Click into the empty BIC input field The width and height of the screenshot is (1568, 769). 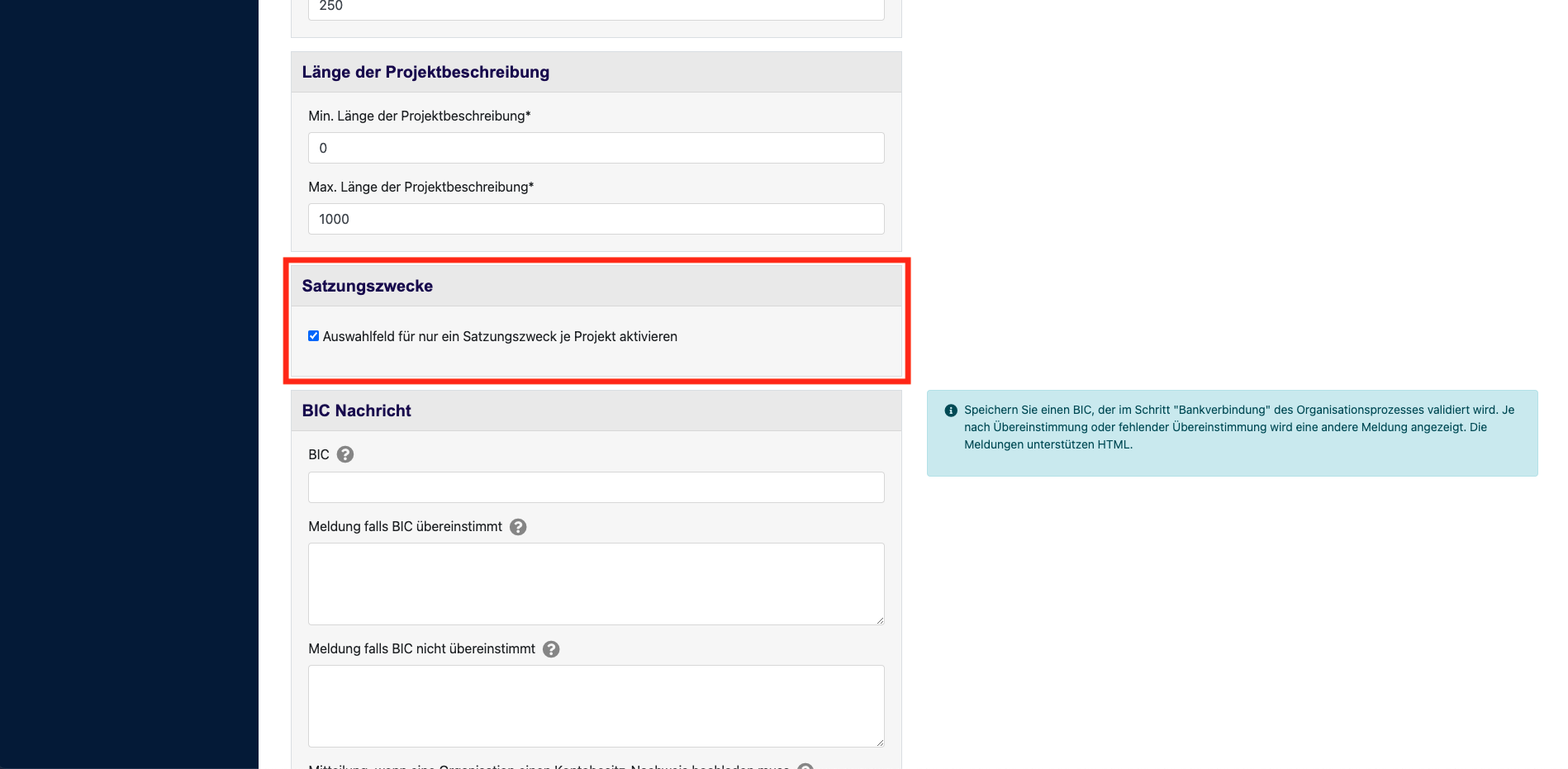[596, 487]
